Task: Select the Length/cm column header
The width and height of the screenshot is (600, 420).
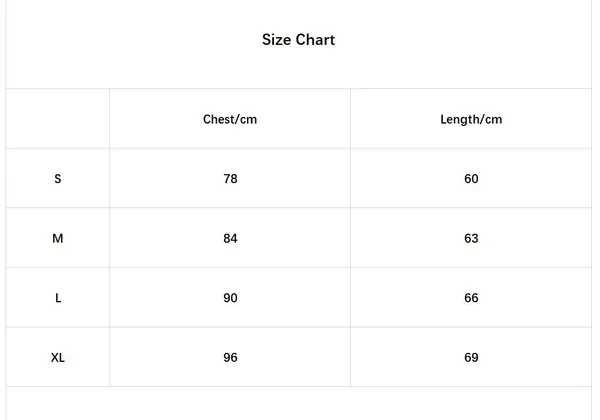Action: [x=471, y=119]
